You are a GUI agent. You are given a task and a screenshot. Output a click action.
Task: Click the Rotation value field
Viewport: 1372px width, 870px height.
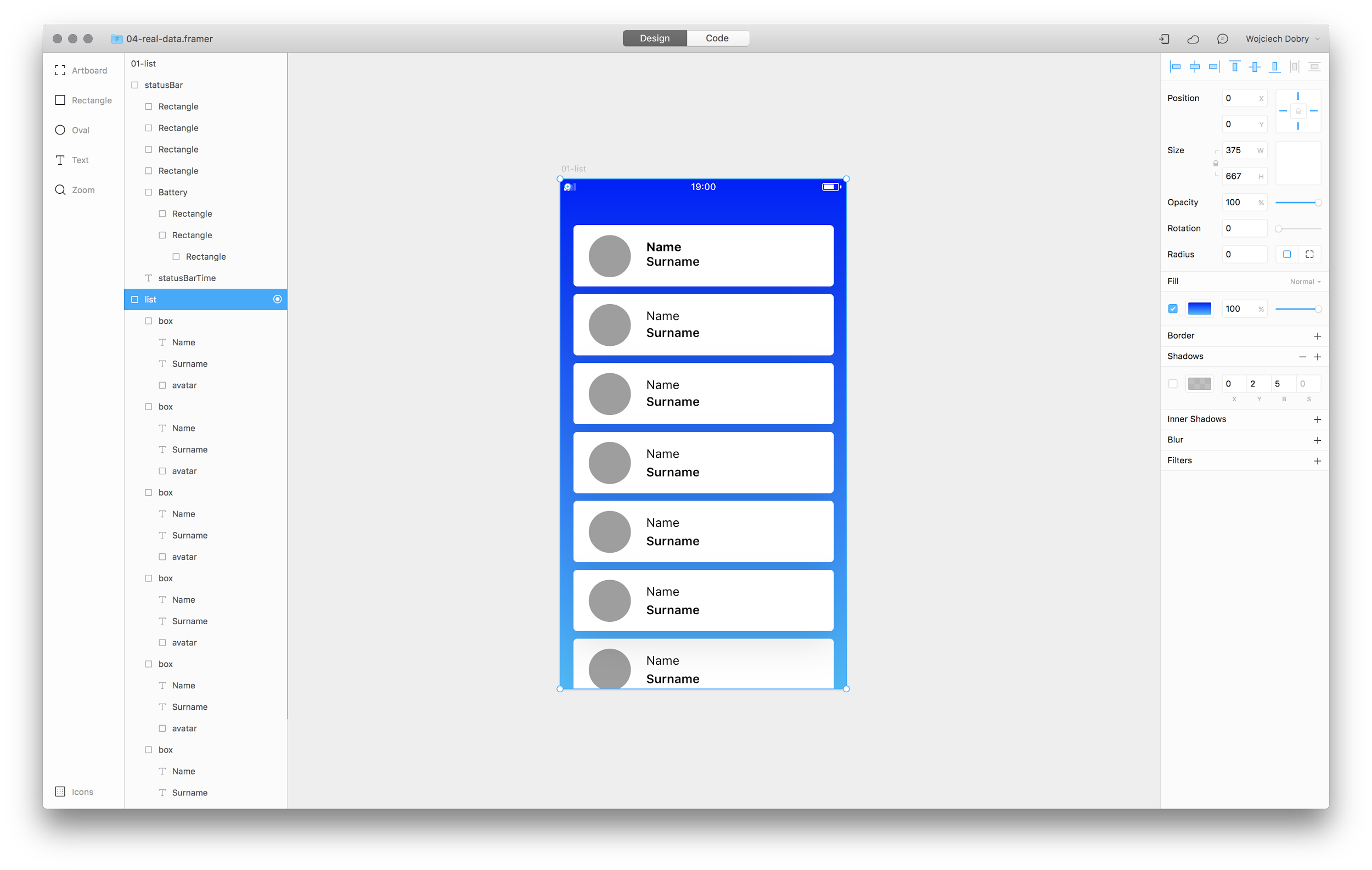point(1244,228)
